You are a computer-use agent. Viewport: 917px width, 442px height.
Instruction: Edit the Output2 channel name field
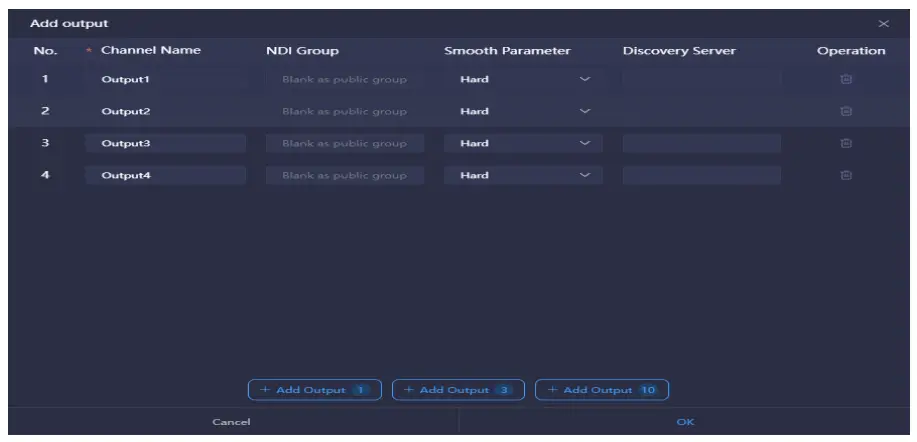tap(166, 111)
